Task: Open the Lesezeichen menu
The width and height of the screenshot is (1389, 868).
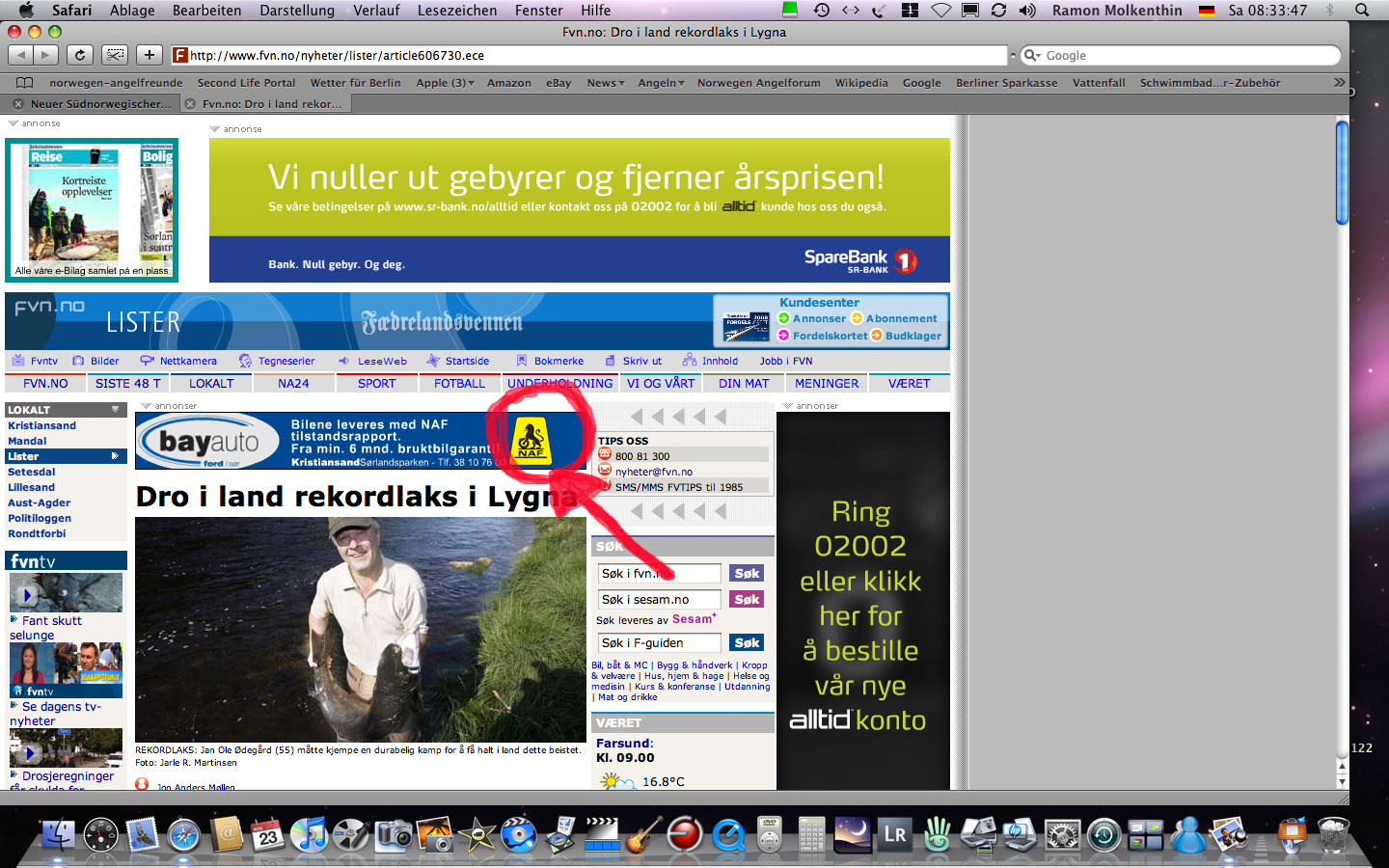Action: pos(457,11)
